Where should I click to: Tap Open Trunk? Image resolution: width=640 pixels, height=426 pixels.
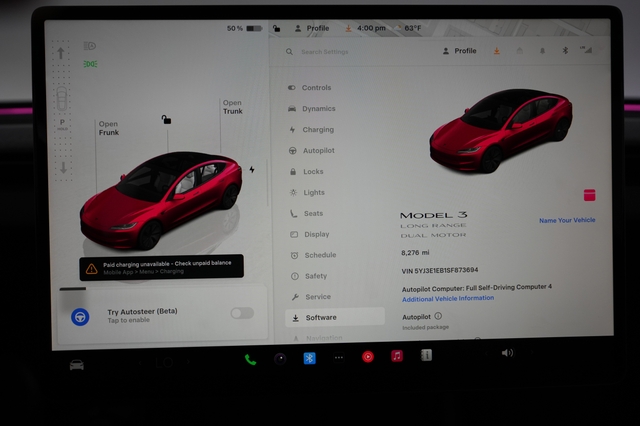coord(233,107)
